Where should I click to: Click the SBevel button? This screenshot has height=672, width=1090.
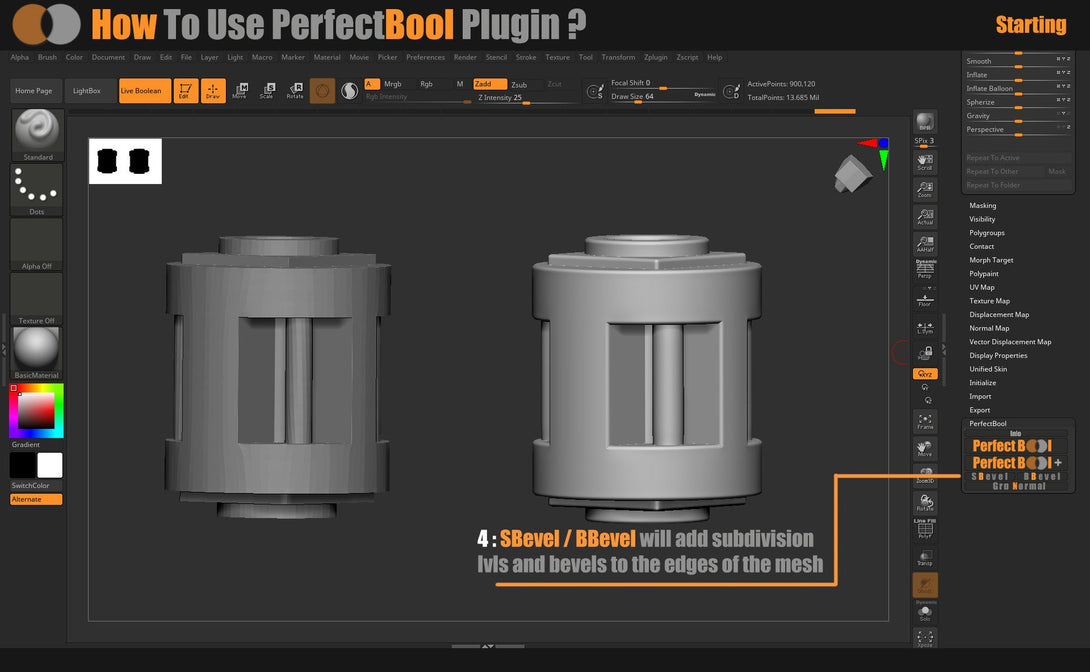pyautogui.click(x=989, y=477)
